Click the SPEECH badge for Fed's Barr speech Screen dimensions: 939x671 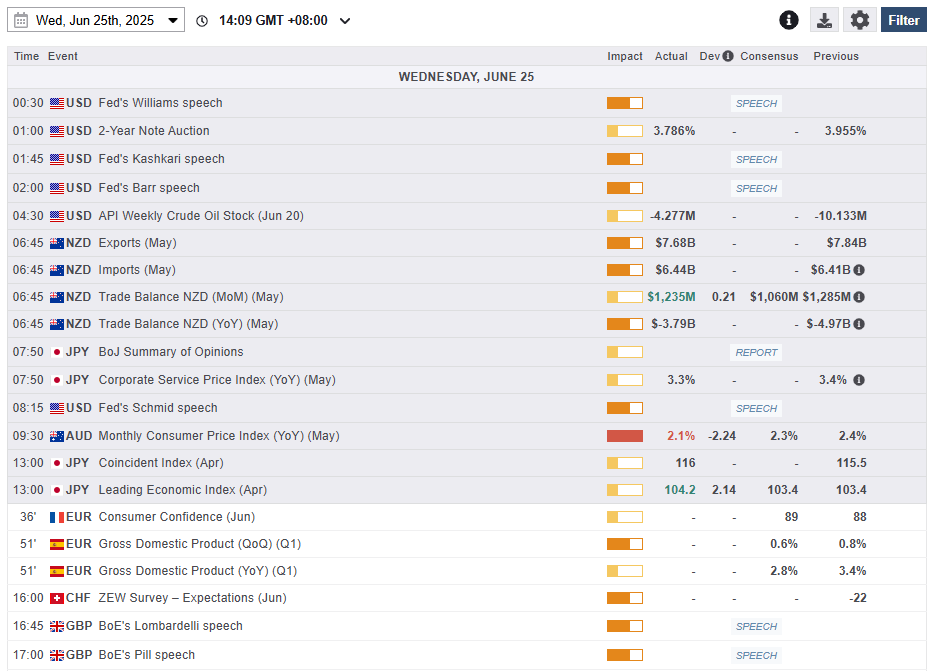click(756, 188)
